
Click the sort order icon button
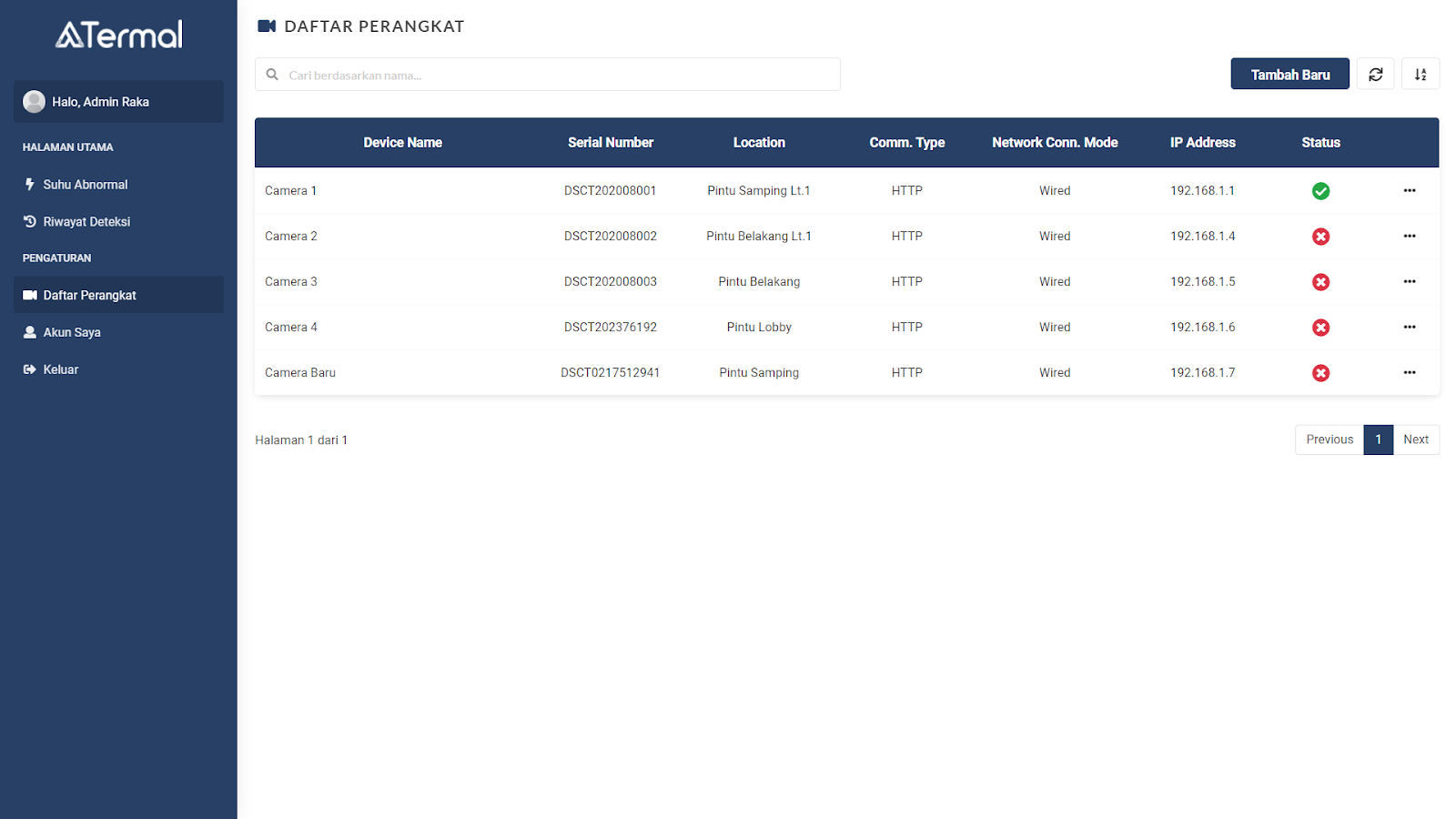(1420, 75)
